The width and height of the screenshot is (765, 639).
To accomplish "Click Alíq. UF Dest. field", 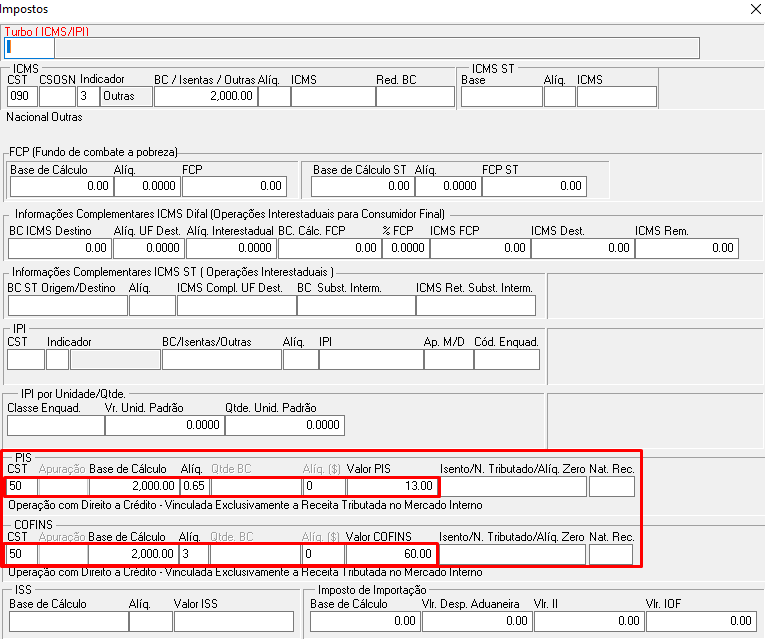I will pos(149,248).
